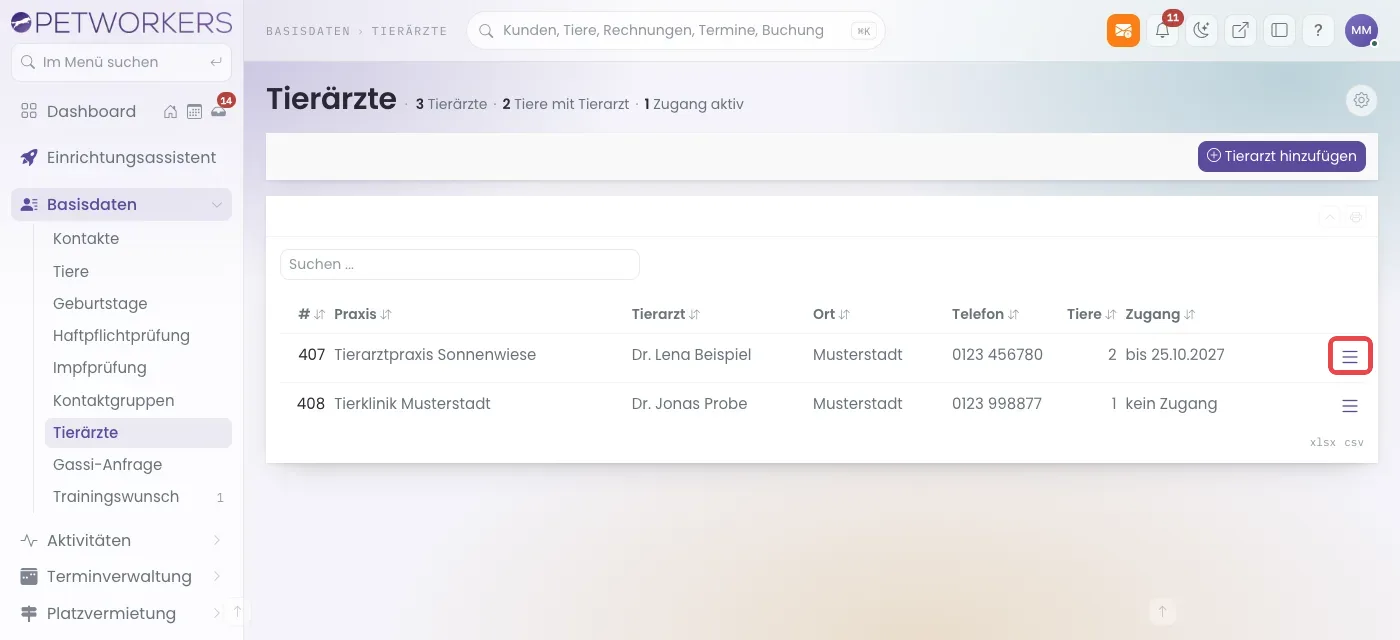Open notifications bell showing 11

[x=1162, y=30]
